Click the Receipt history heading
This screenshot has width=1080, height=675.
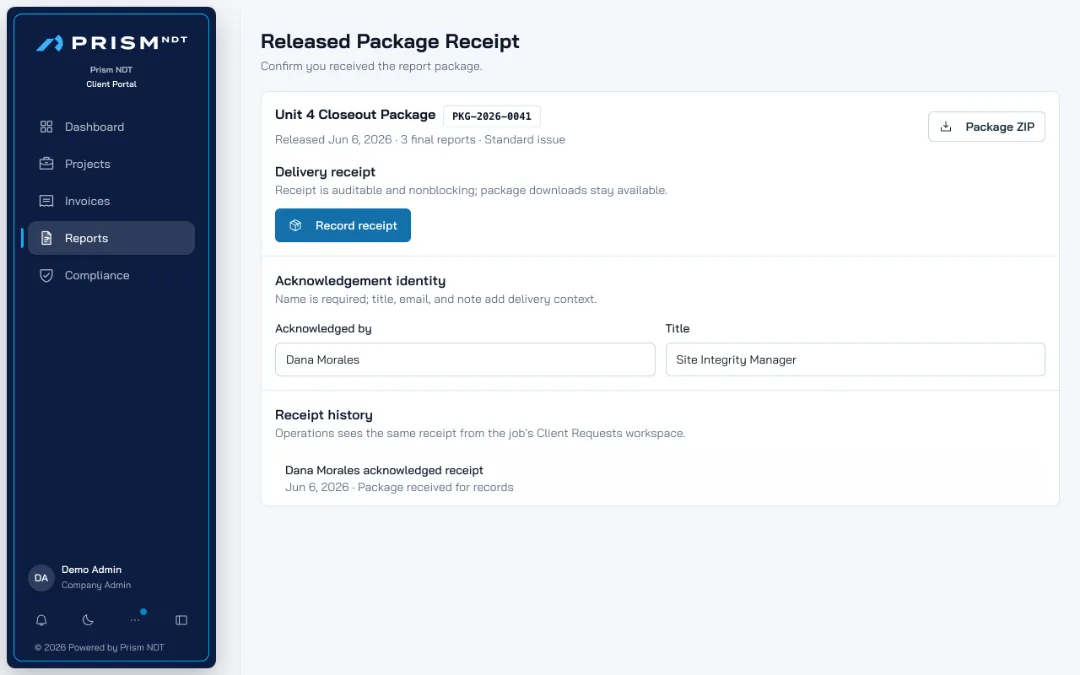[x=324, y=415]
